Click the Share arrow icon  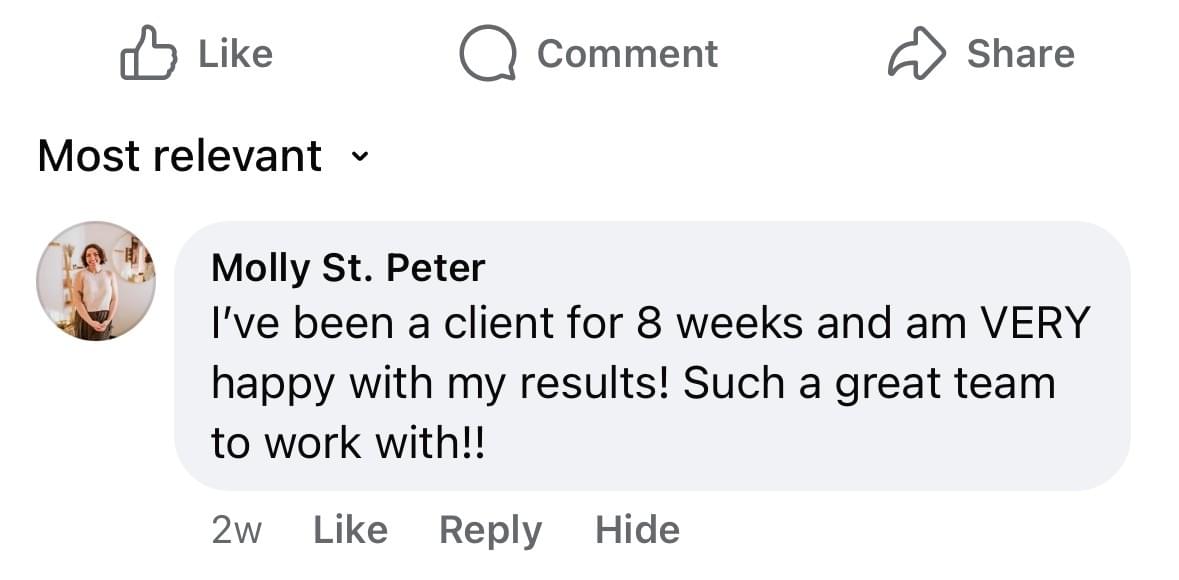click(x=916, y=54)
